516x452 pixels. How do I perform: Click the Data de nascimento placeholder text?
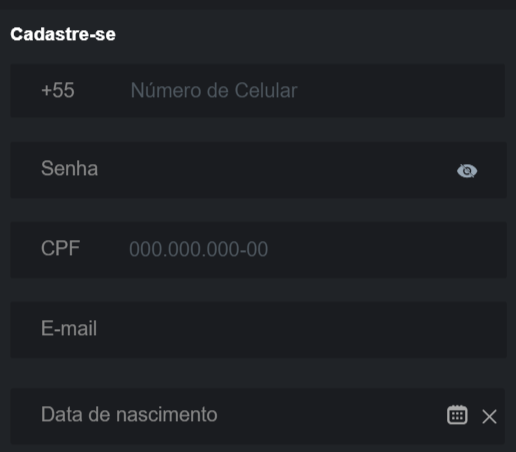tap(129, 415)
